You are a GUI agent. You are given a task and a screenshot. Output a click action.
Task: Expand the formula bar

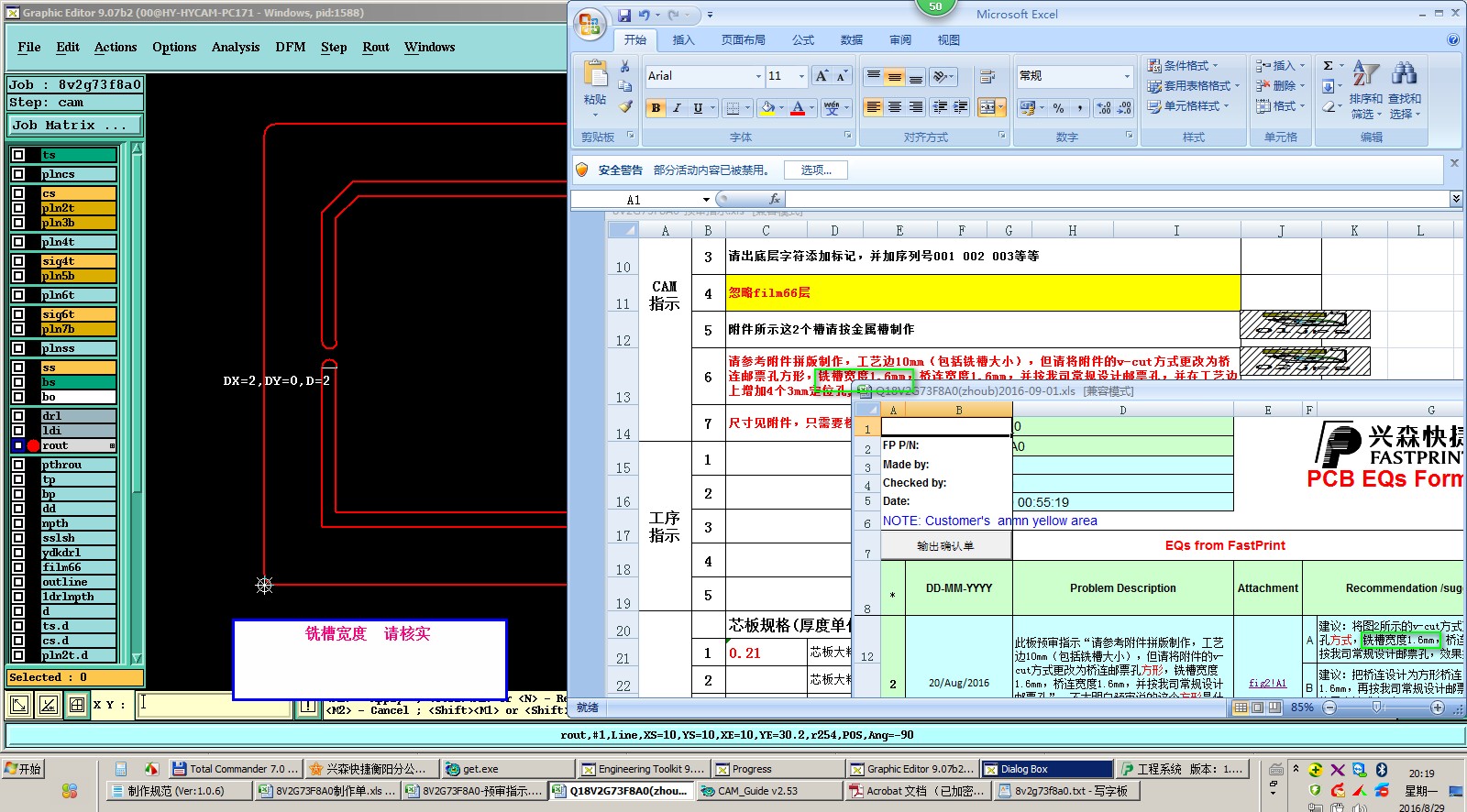1456,199
